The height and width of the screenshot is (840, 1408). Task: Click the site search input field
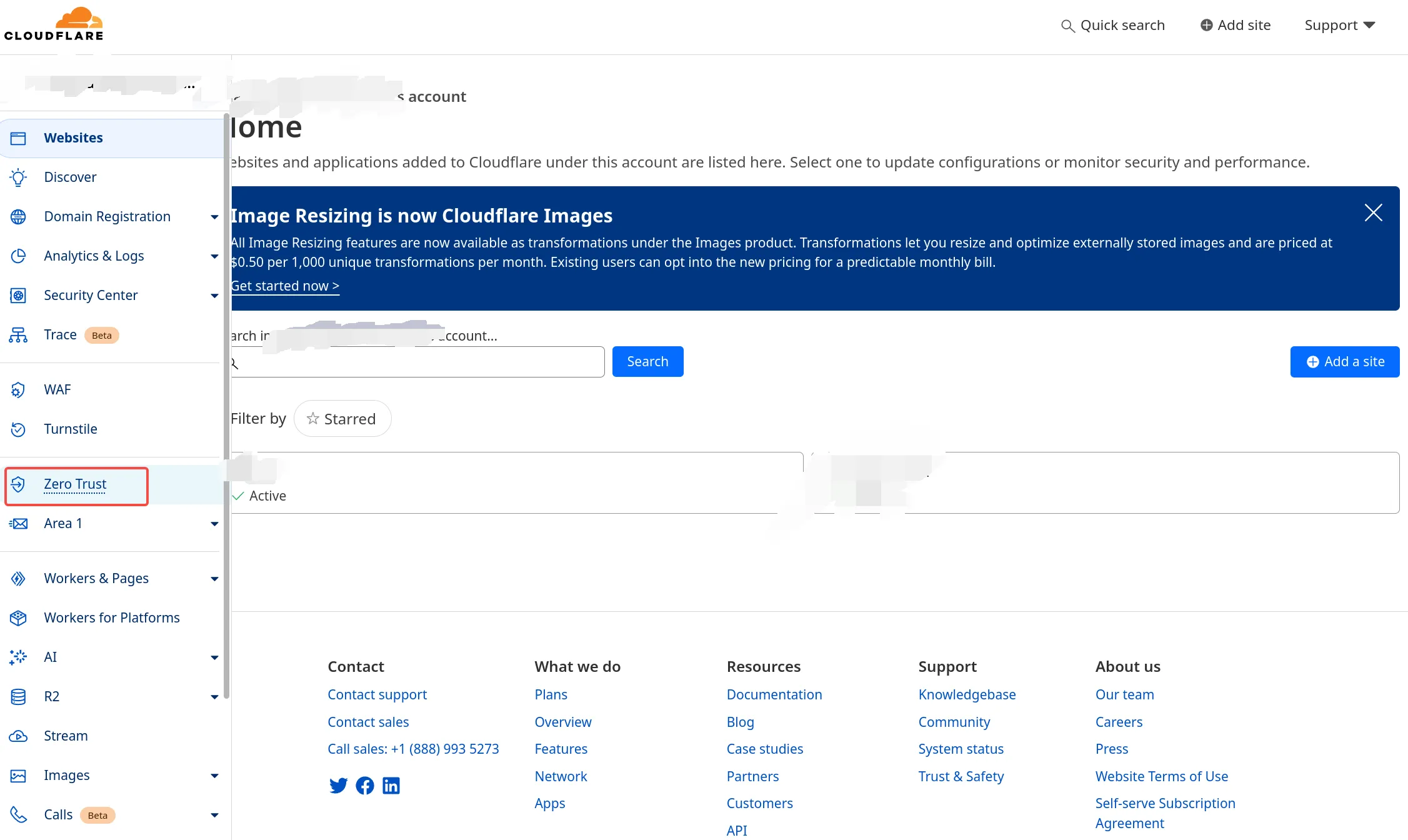tap(419, 362)
